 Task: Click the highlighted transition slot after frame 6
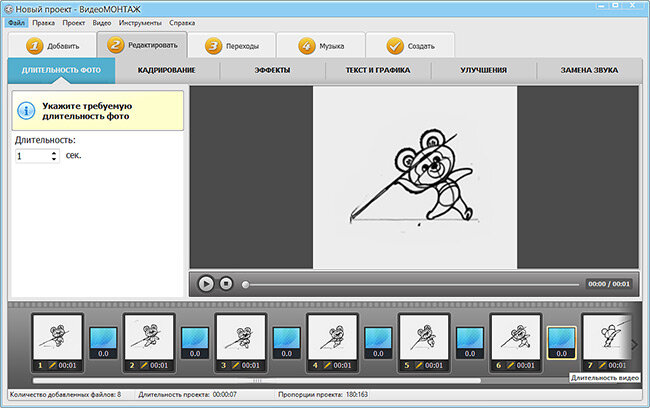click(x=562, y=342)
